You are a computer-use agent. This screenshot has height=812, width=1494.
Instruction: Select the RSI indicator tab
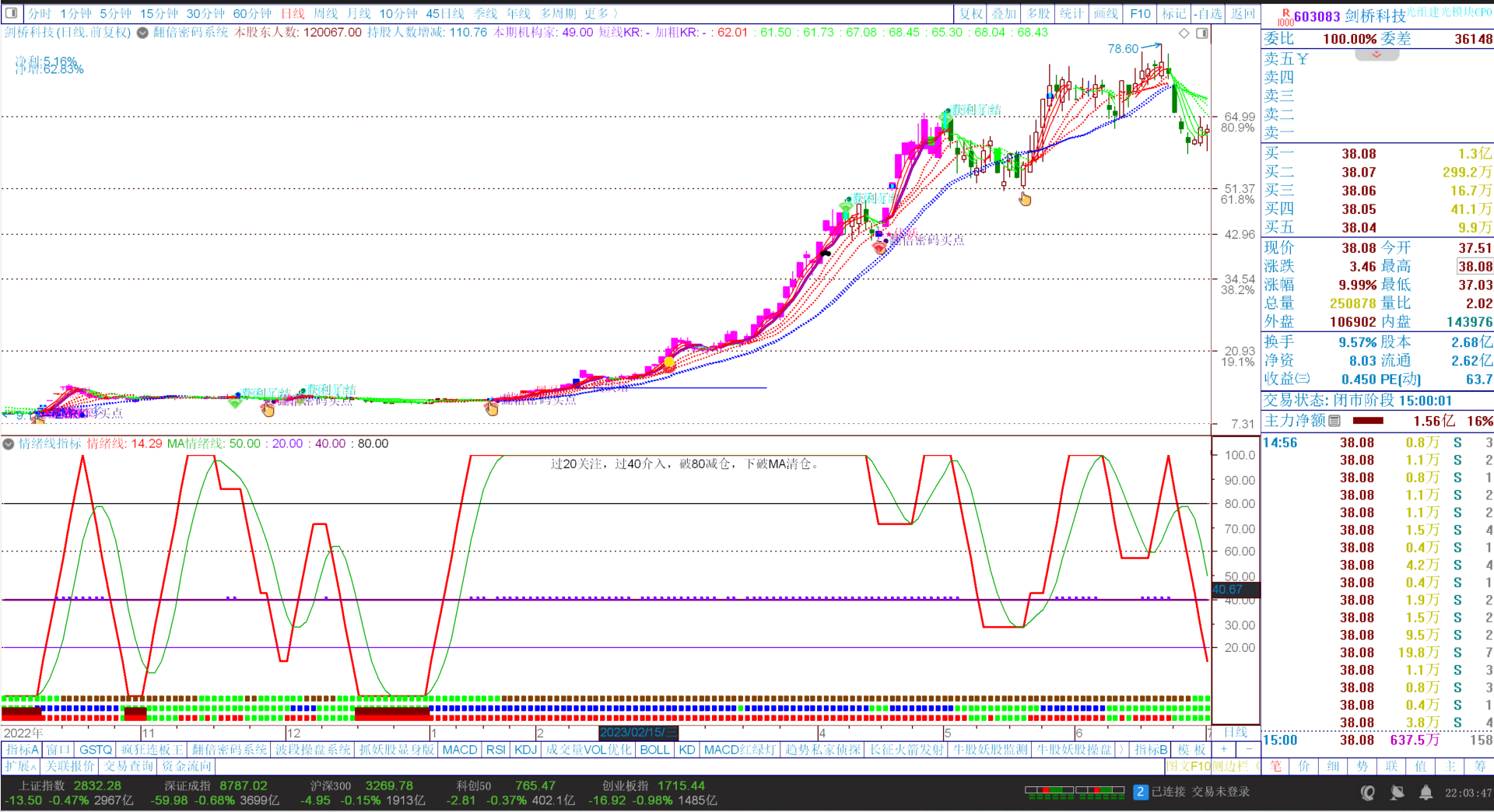496,750
